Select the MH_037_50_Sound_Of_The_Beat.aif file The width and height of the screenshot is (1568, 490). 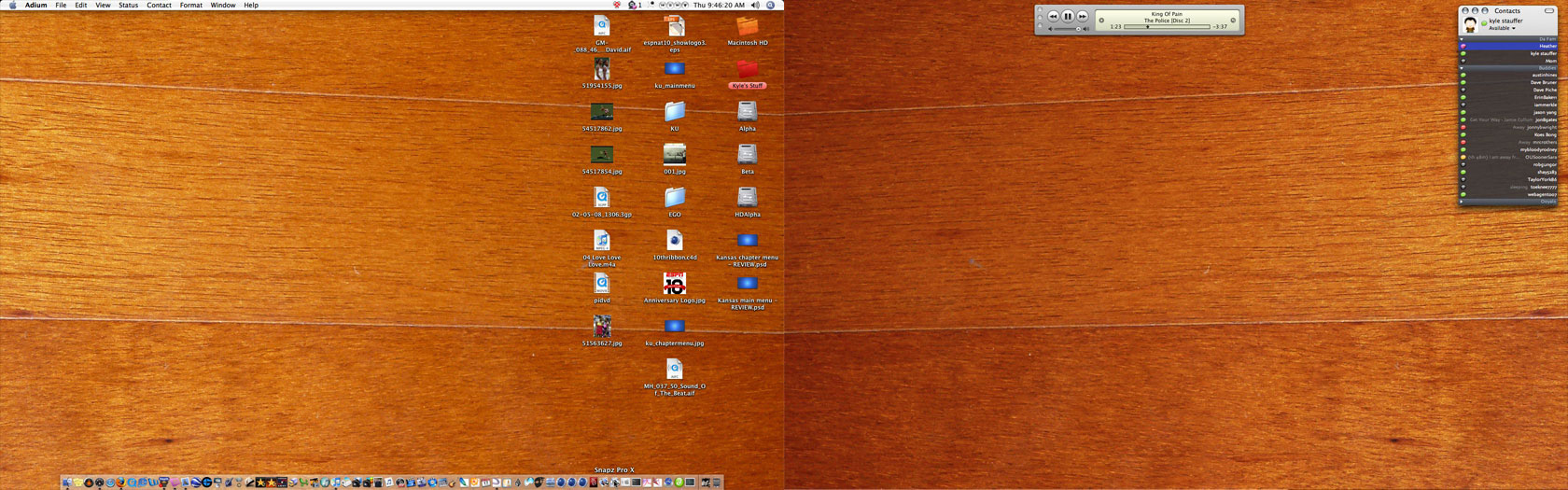coord(675,370)
